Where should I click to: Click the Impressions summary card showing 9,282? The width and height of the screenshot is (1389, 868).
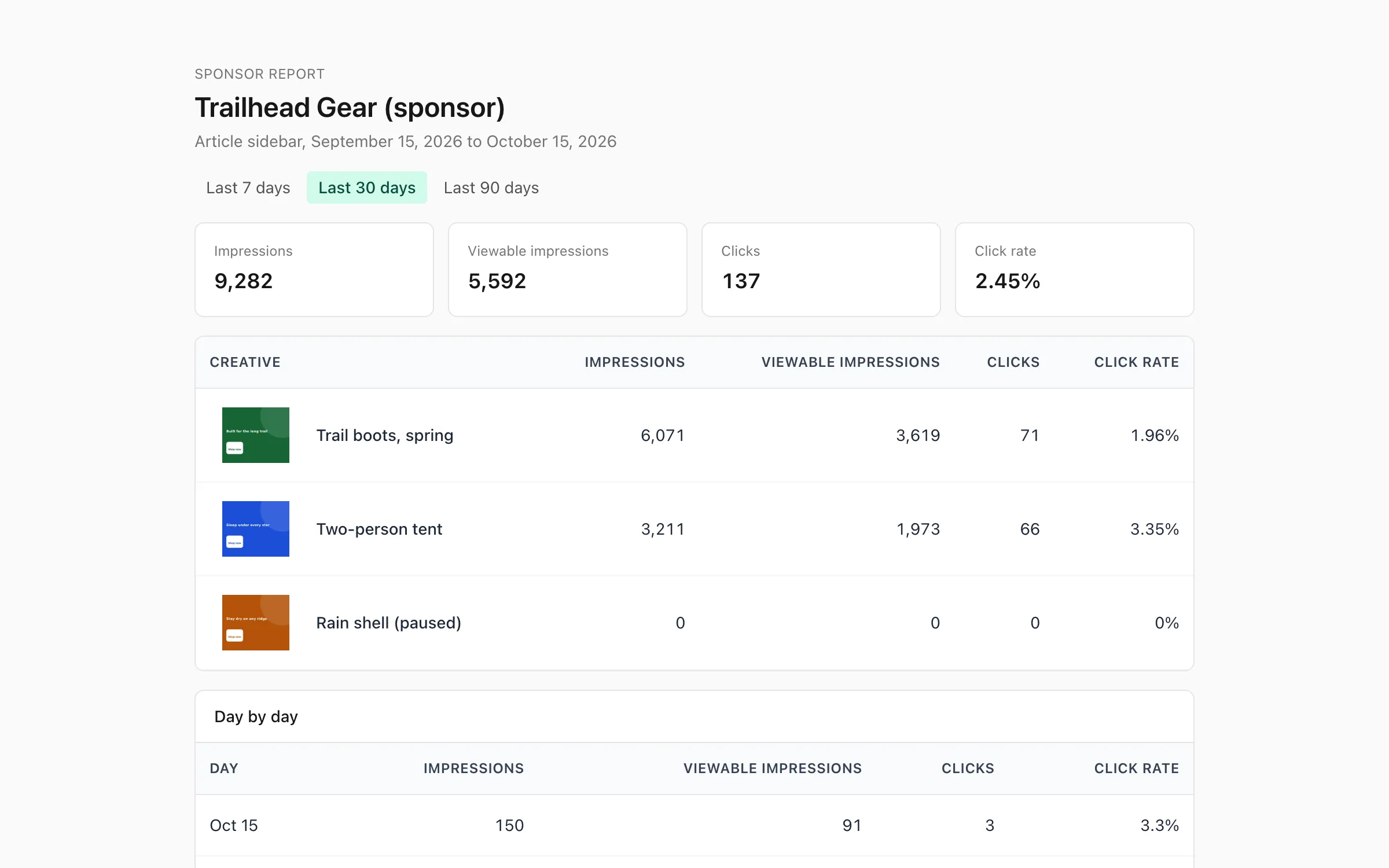314,270
